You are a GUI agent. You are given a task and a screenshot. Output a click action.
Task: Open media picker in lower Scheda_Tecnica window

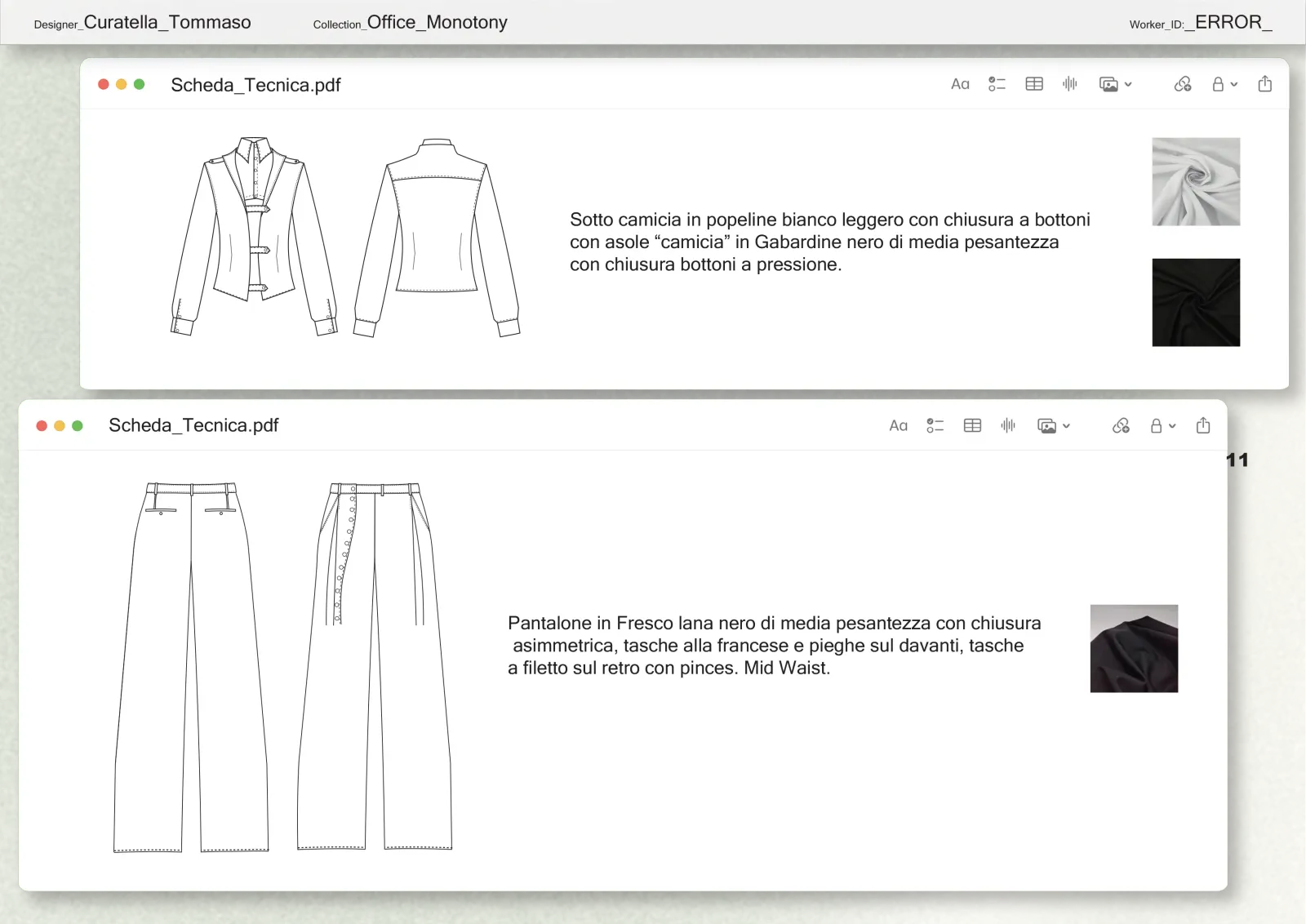click(x=1046, y=425)
